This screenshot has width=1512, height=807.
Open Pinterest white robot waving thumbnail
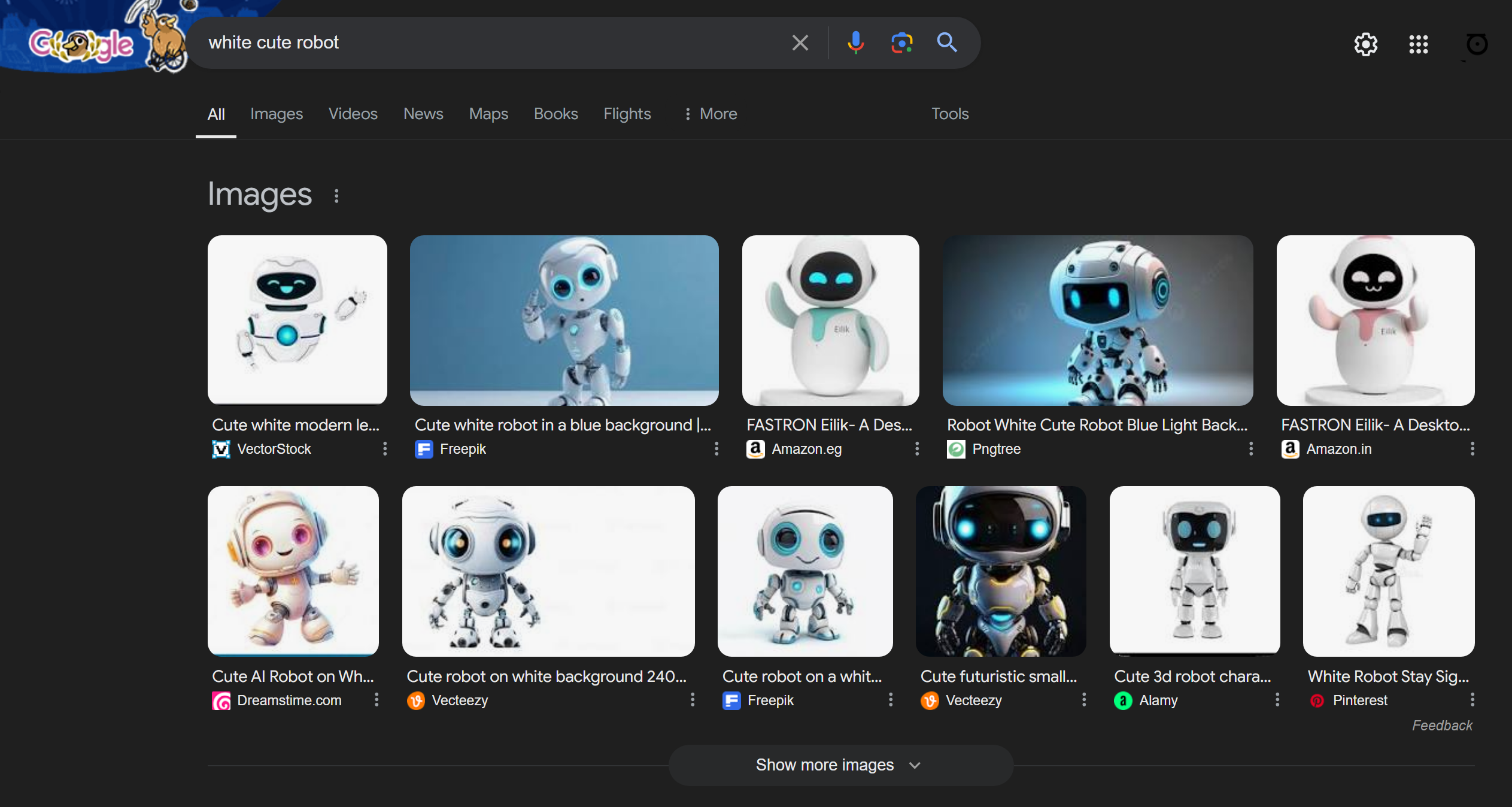tap(1389, 571)
